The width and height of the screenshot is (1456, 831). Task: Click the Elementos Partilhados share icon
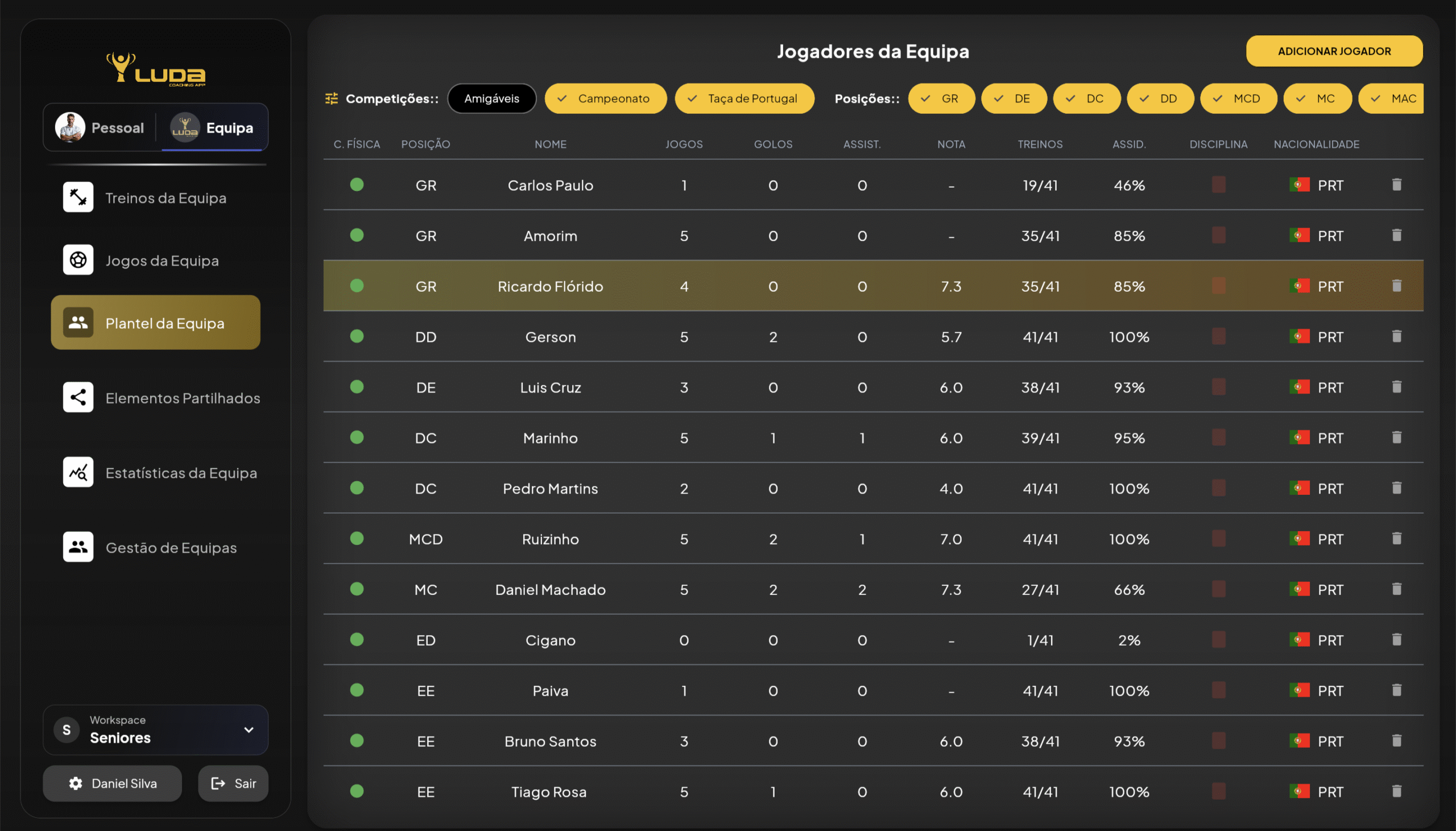(78, 398)
